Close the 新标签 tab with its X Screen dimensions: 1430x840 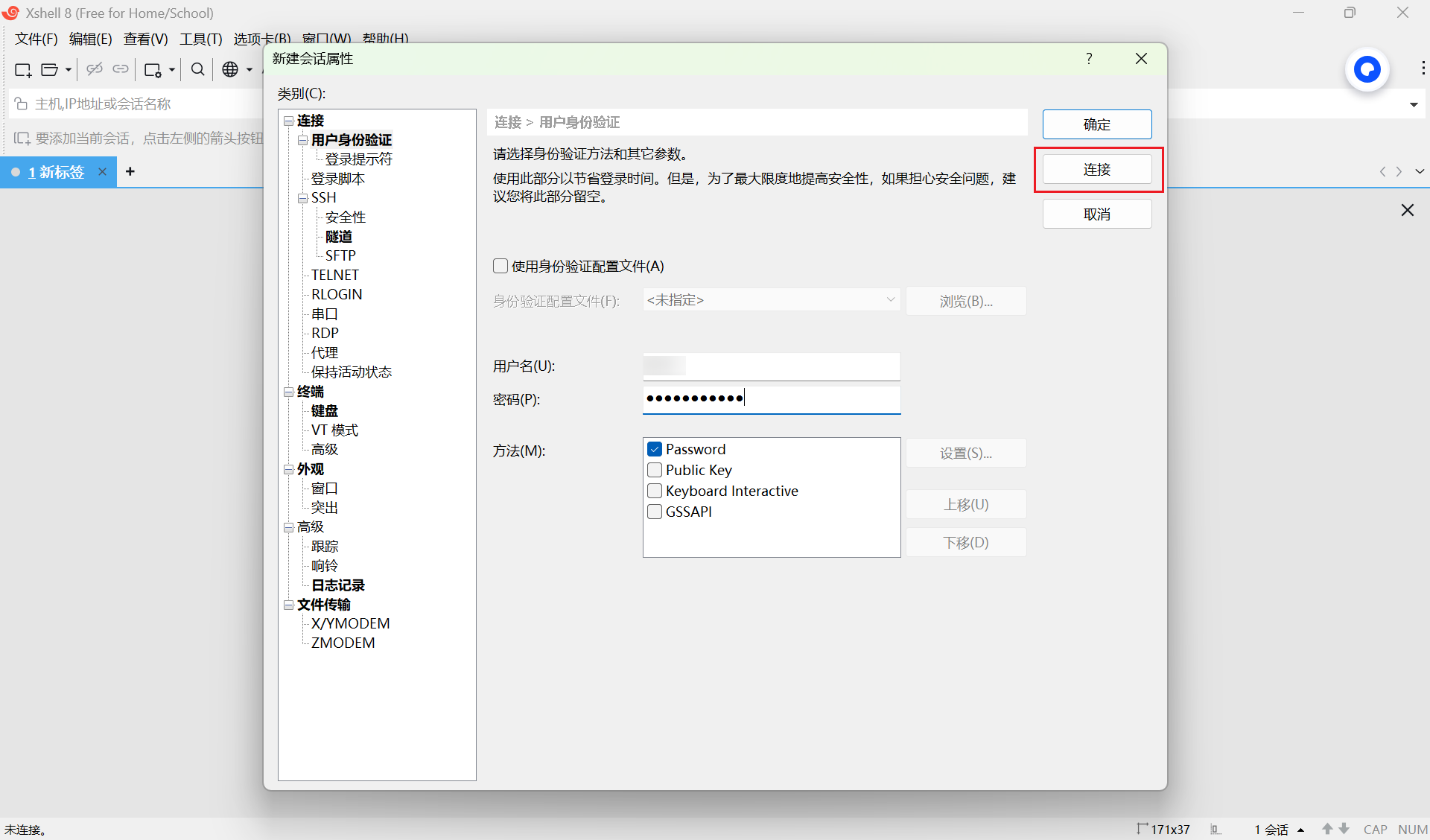pyautogui.click(x=102, y=172)
